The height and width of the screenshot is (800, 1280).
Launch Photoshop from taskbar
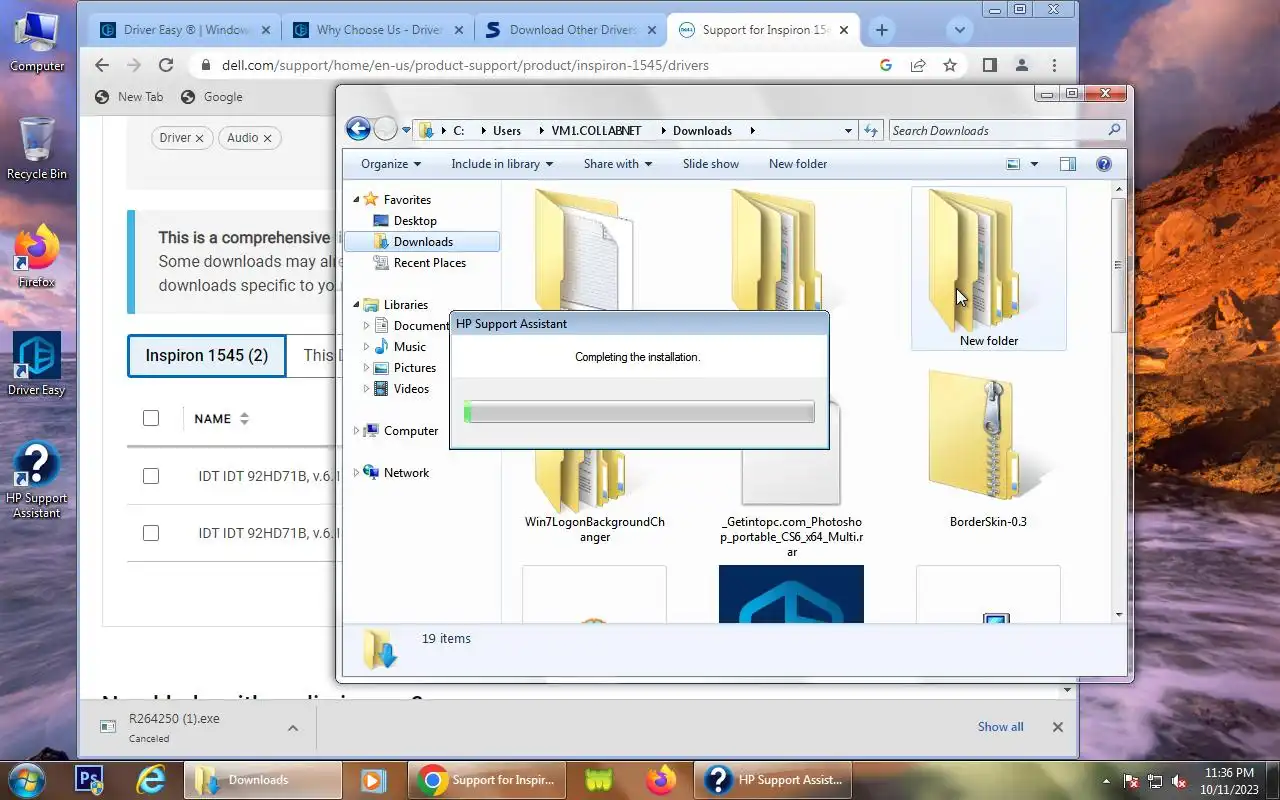[90, 779]
